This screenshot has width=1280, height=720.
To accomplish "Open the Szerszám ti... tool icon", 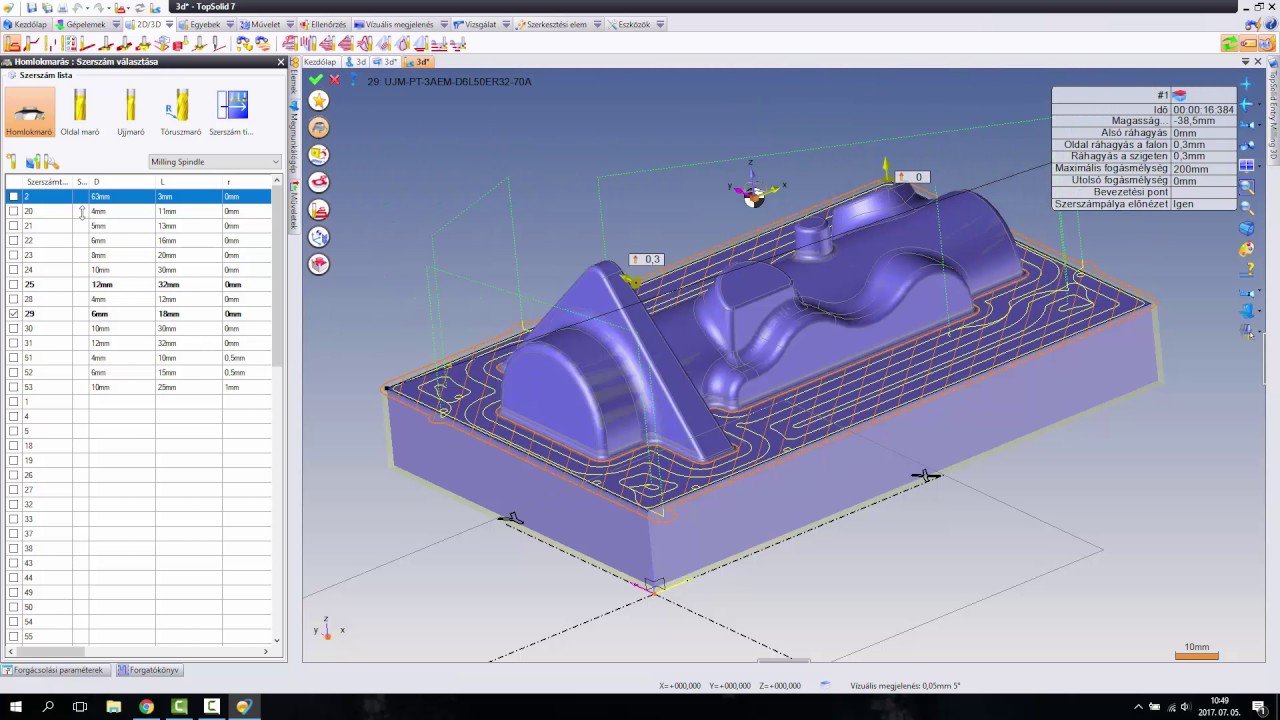I will pos(232,105).
